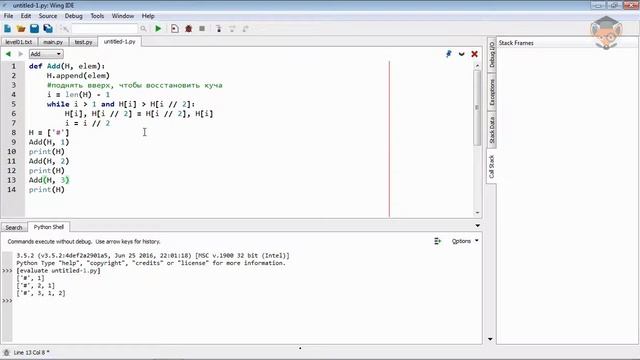640x360 pixels.
Task: Open the Python Shell Options dropdown
Action: pos(465,241)
